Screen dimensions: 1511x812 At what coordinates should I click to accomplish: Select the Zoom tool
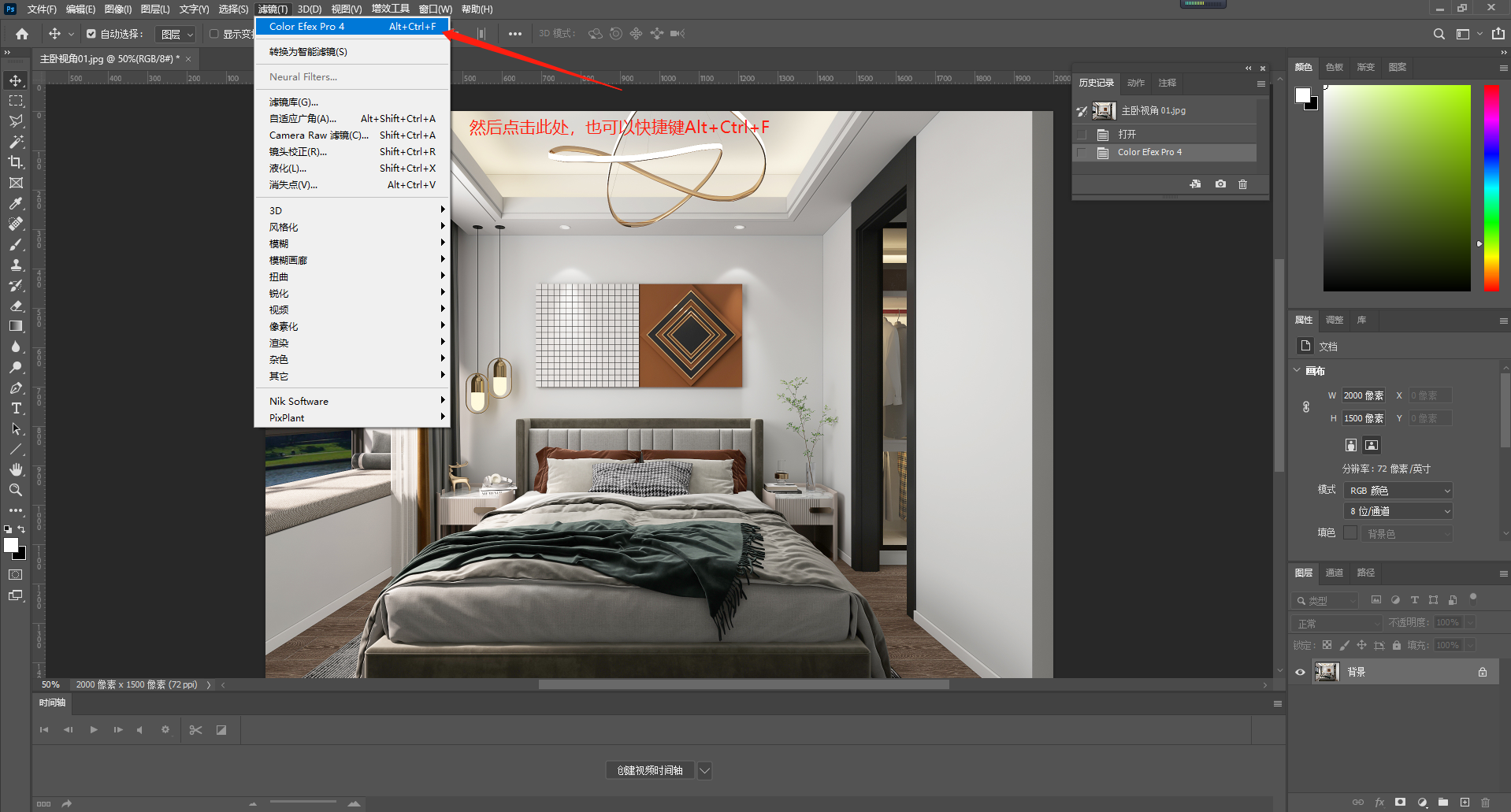pos(16,490)
